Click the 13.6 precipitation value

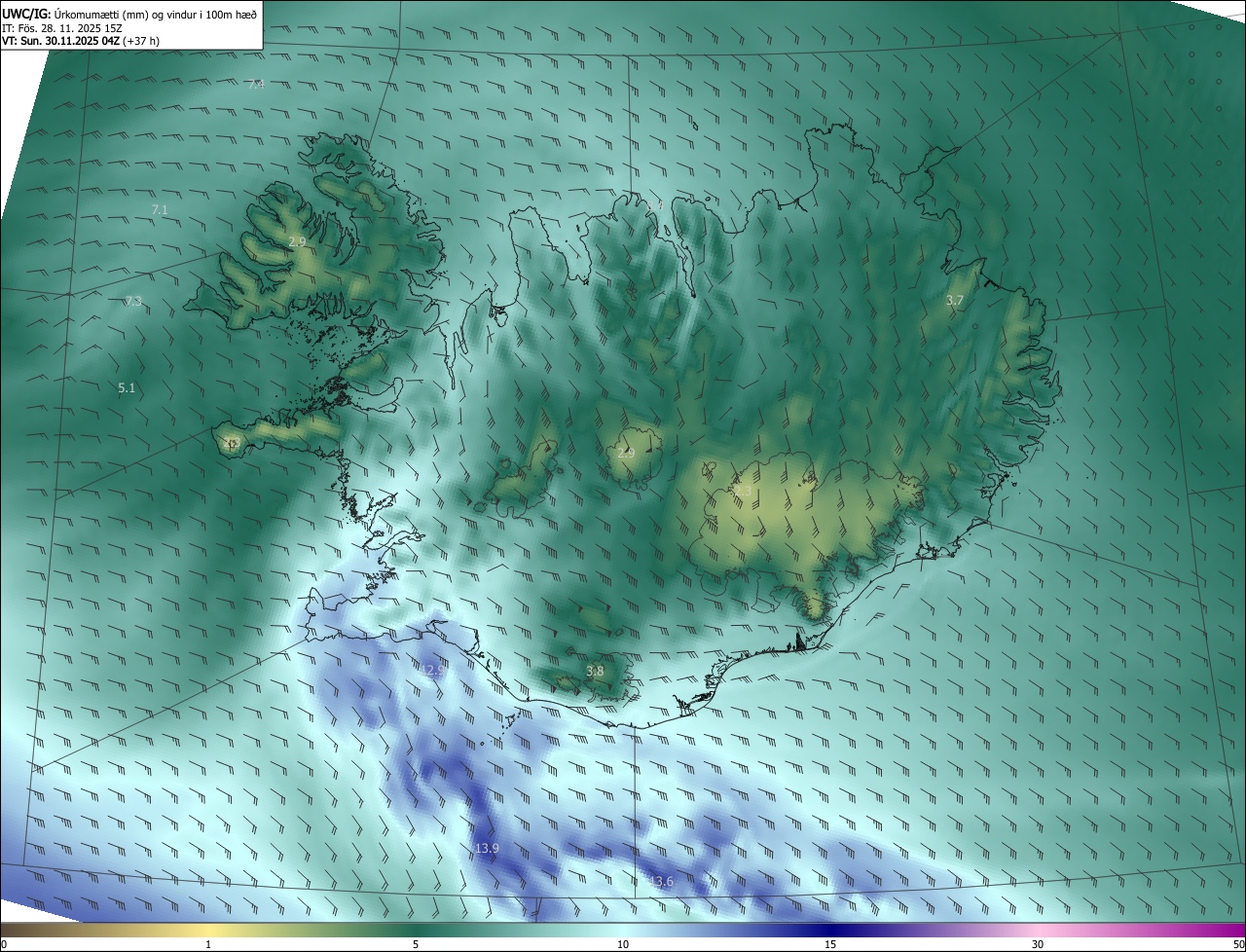pyautogui.click(x=661, y=882)
